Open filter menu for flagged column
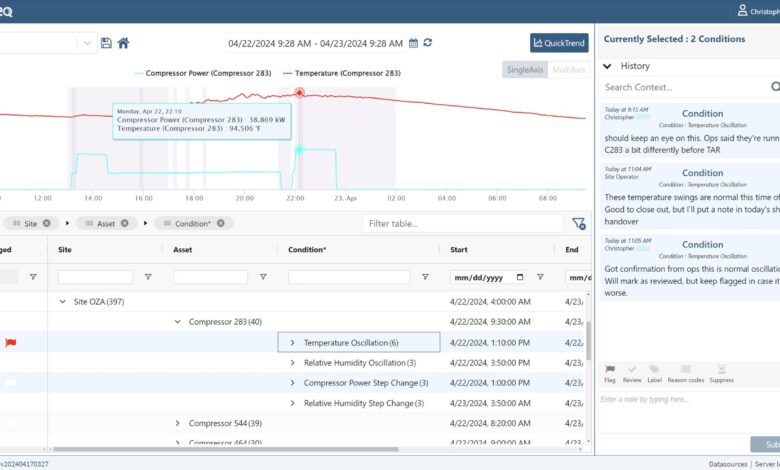 point(33,277)
